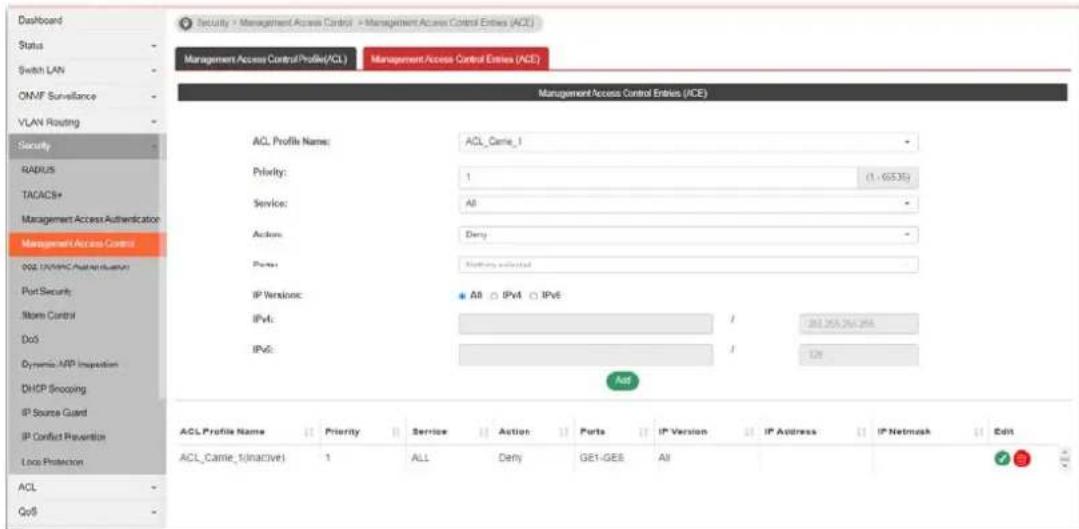Sort table by Service column
This screenshot has width=1079, height=529.
[x=483, y=431]
